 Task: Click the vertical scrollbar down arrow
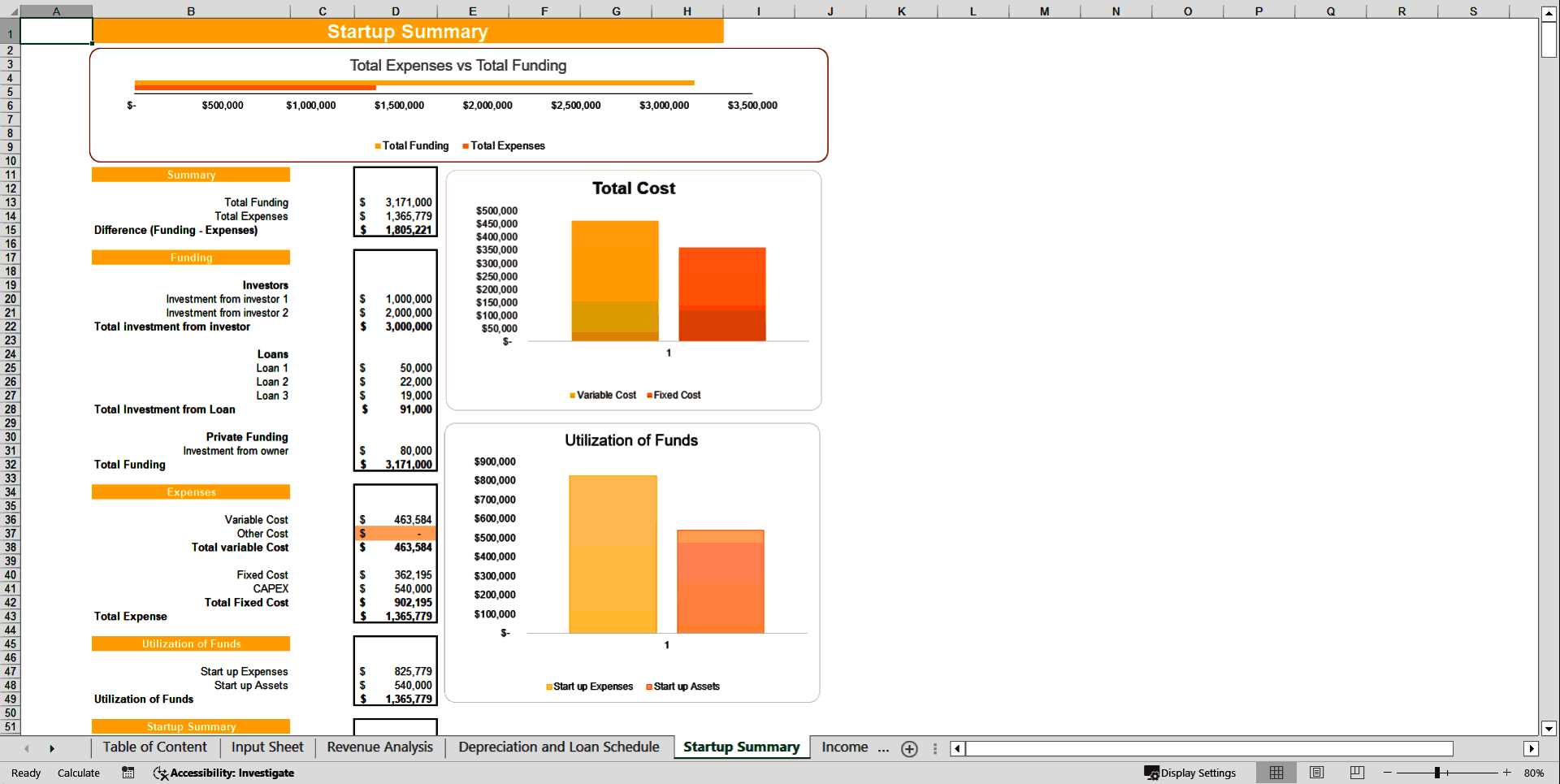click(x=1549, y=730)
